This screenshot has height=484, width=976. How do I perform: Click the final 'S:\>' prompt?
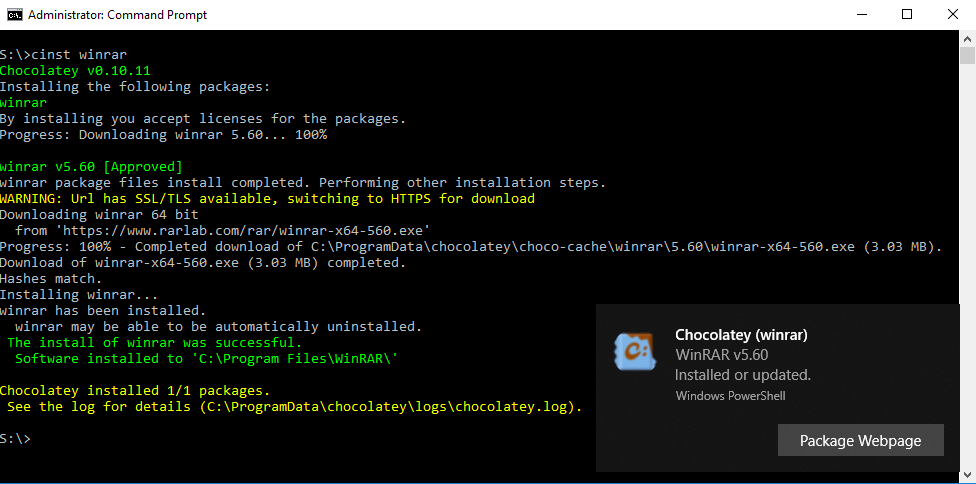coord(16,439)
